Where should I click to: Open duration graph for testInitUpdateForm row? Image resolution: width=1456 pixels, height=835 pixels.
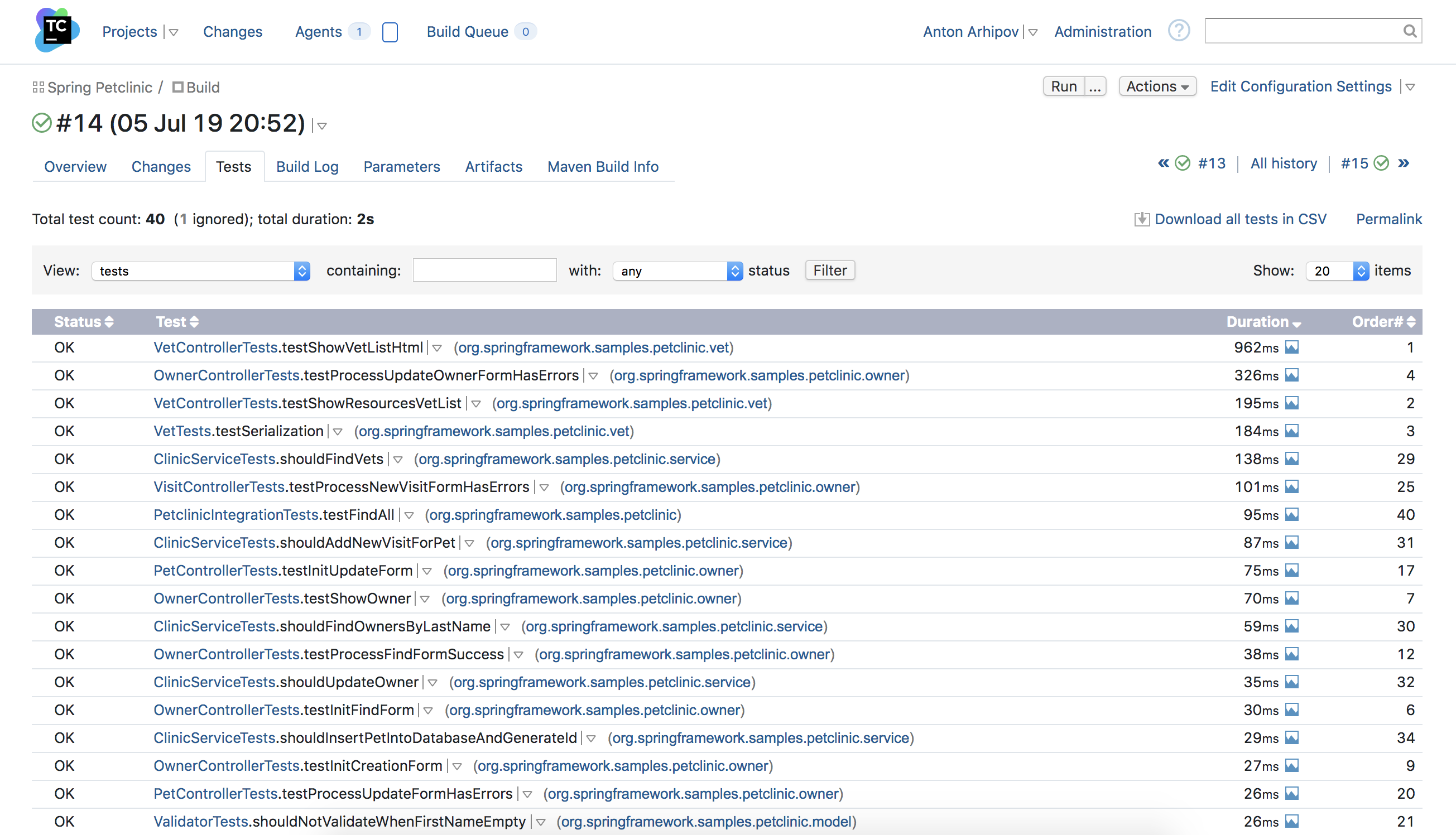(1291, 571)
